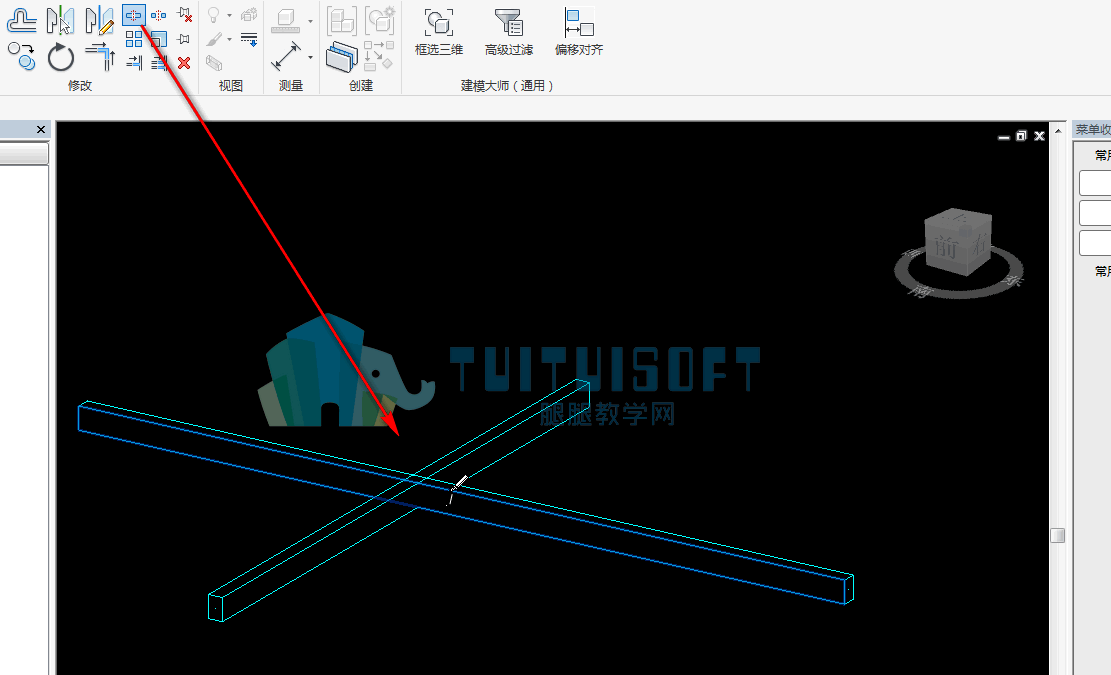Click the Unpin tool icon
1111x675 pixels.
coord(184,15)
